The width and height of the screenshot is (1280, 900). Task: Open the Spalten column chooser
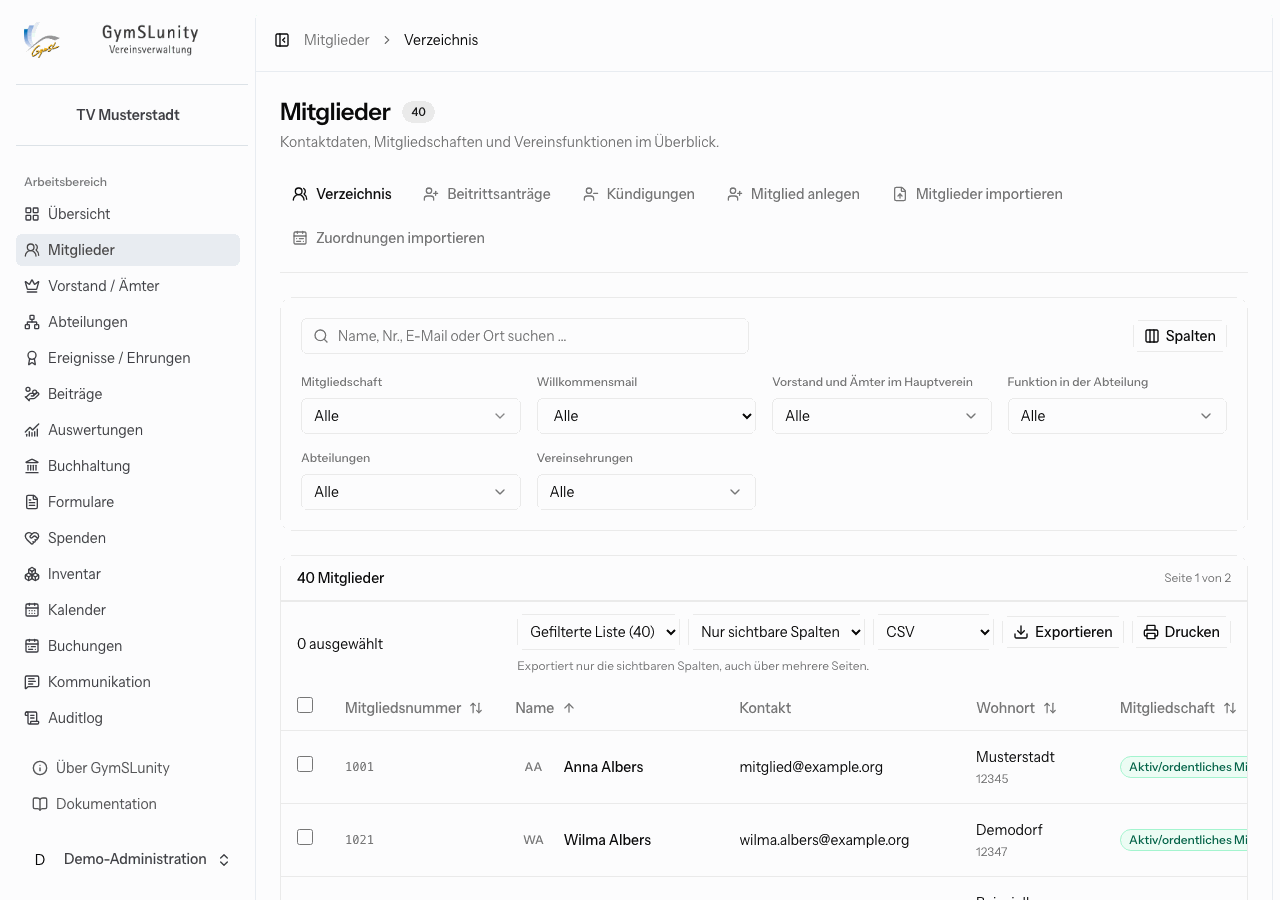pos(1180,336)
